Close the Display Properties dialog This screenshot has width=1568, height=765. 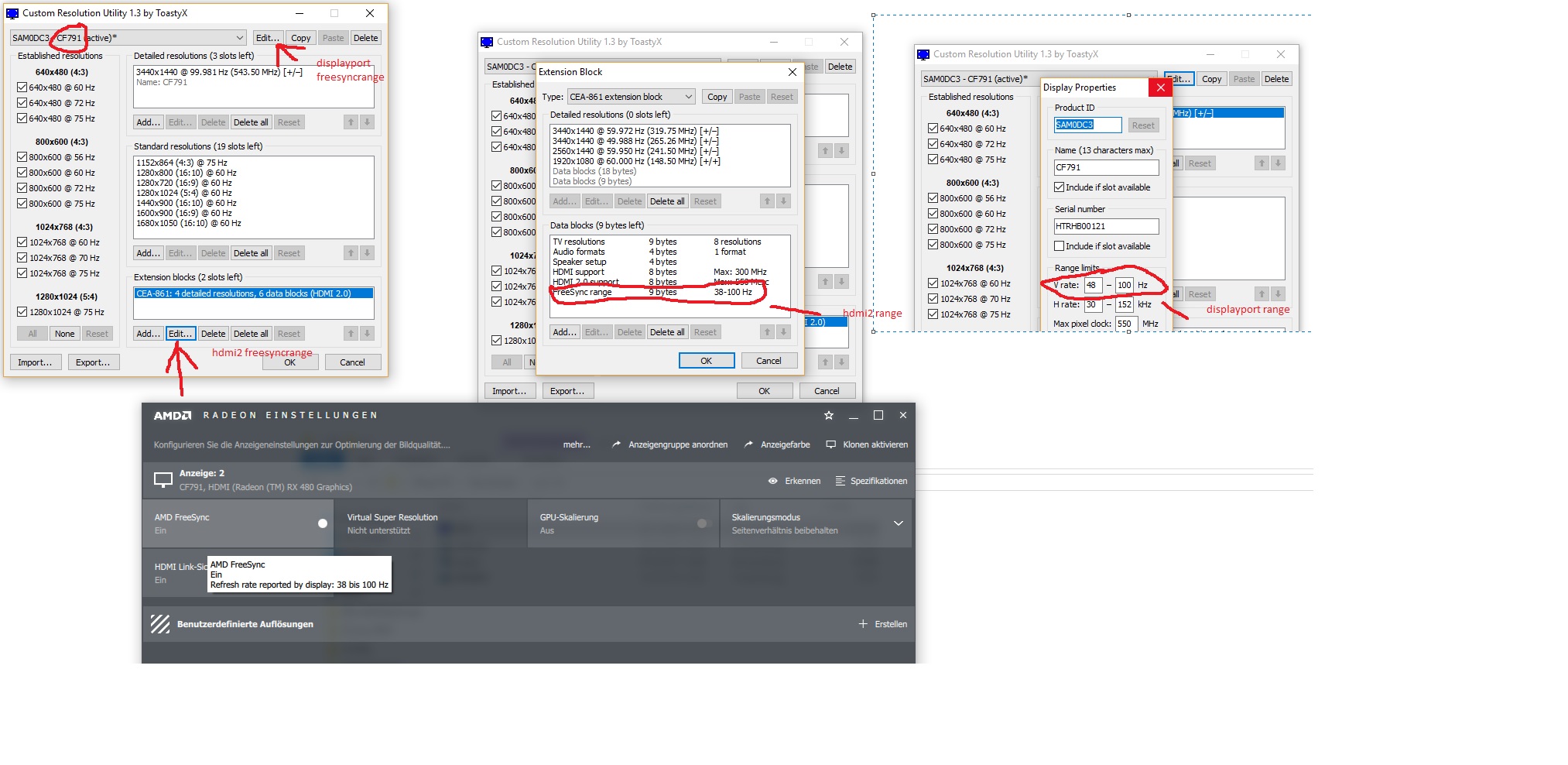(1160, 87)
